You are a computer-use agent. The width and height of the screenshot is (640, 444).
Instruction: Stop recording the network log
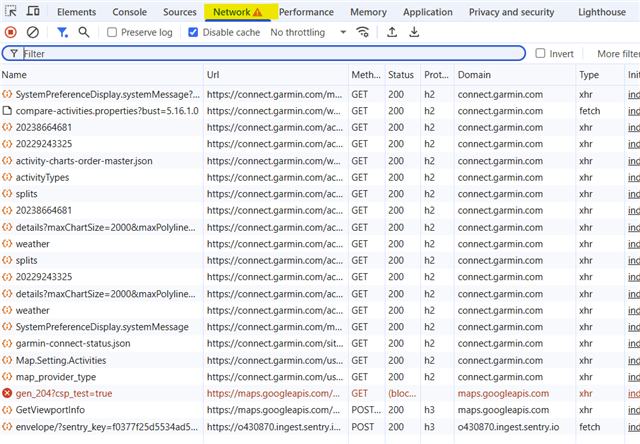[x=10, y=32]
